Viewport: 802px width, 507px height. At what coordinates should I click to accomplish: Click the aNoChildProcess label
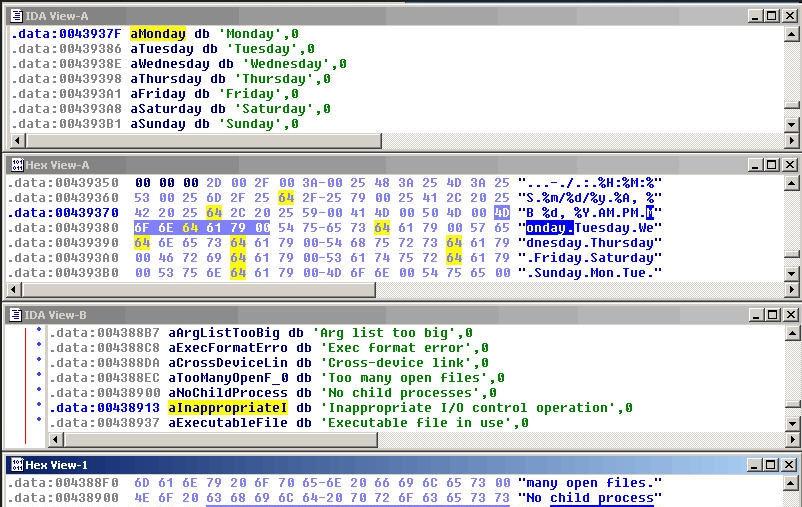pos(228,393)
